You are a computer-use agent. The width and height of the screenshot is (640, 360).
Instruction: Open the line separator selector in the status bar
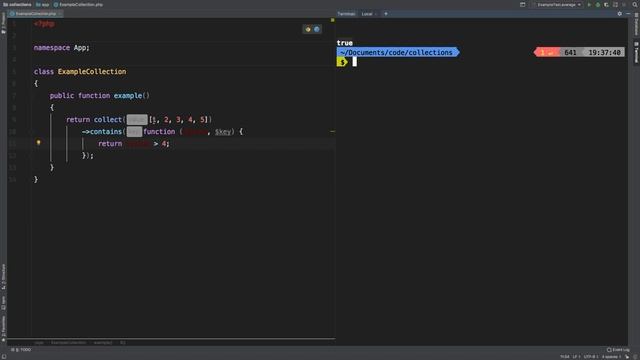click(576, 357)
